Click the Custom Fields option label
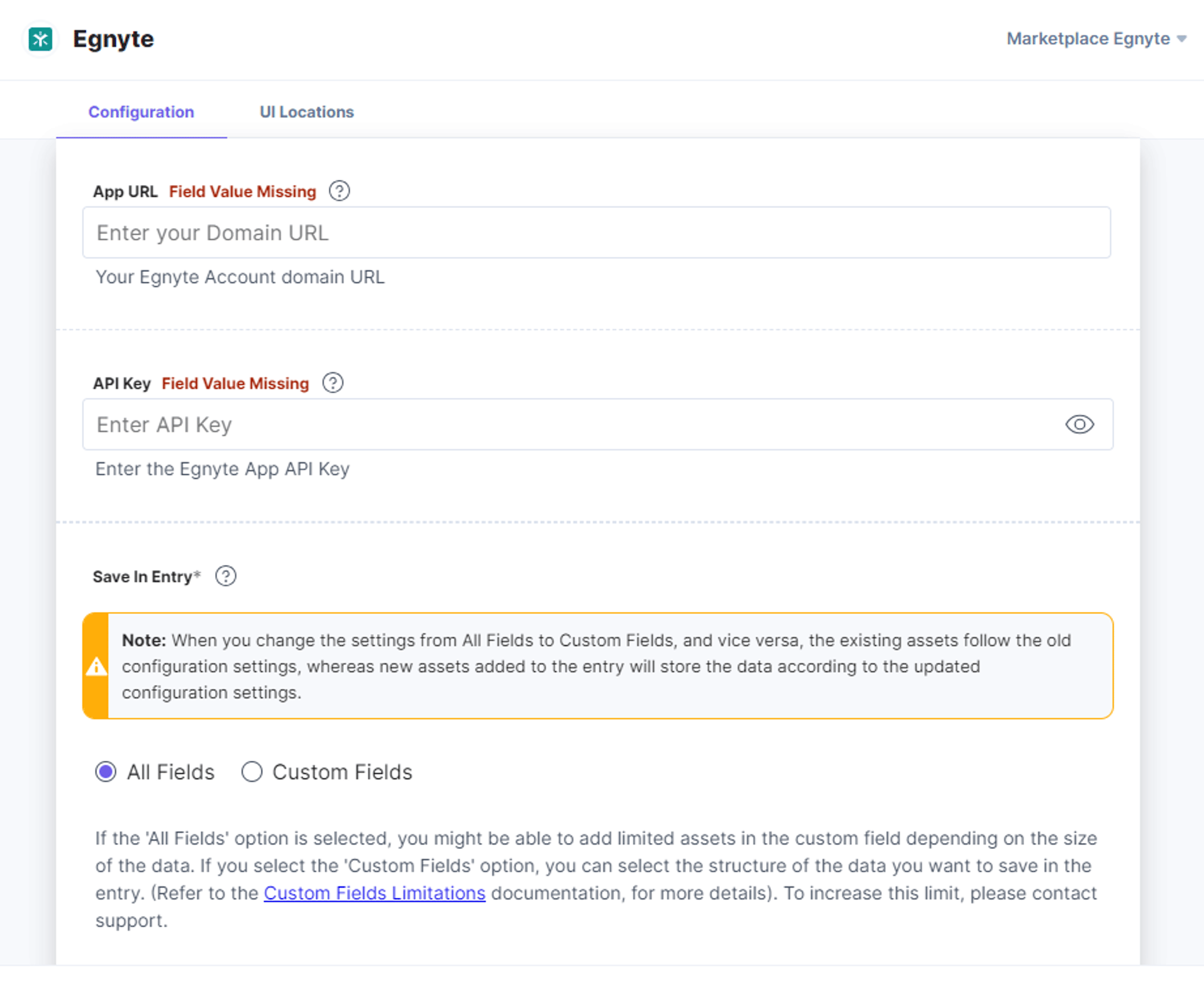This screenshot has height=1000, width=1204. tap(343, 772)
